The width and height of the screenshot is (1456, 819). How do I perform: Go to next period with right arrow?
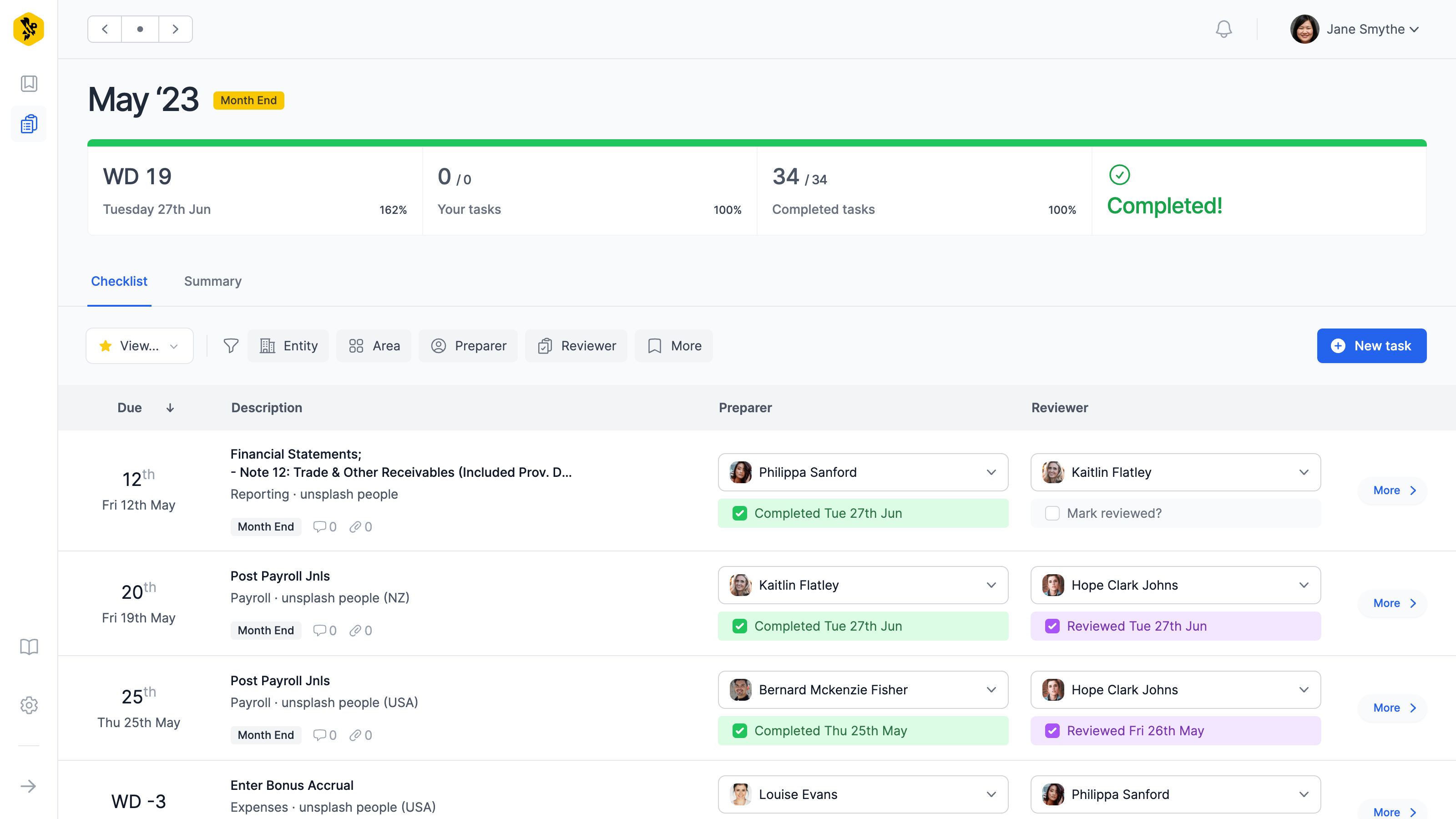pyautogui.click(x=175, y=30)
